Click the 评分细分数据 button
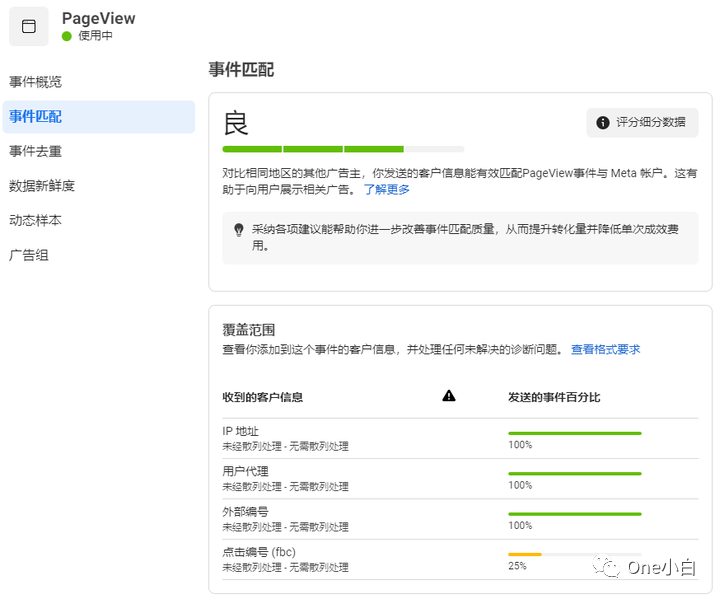The height and width of the screenshot is (599, 720). click(642, 123)
